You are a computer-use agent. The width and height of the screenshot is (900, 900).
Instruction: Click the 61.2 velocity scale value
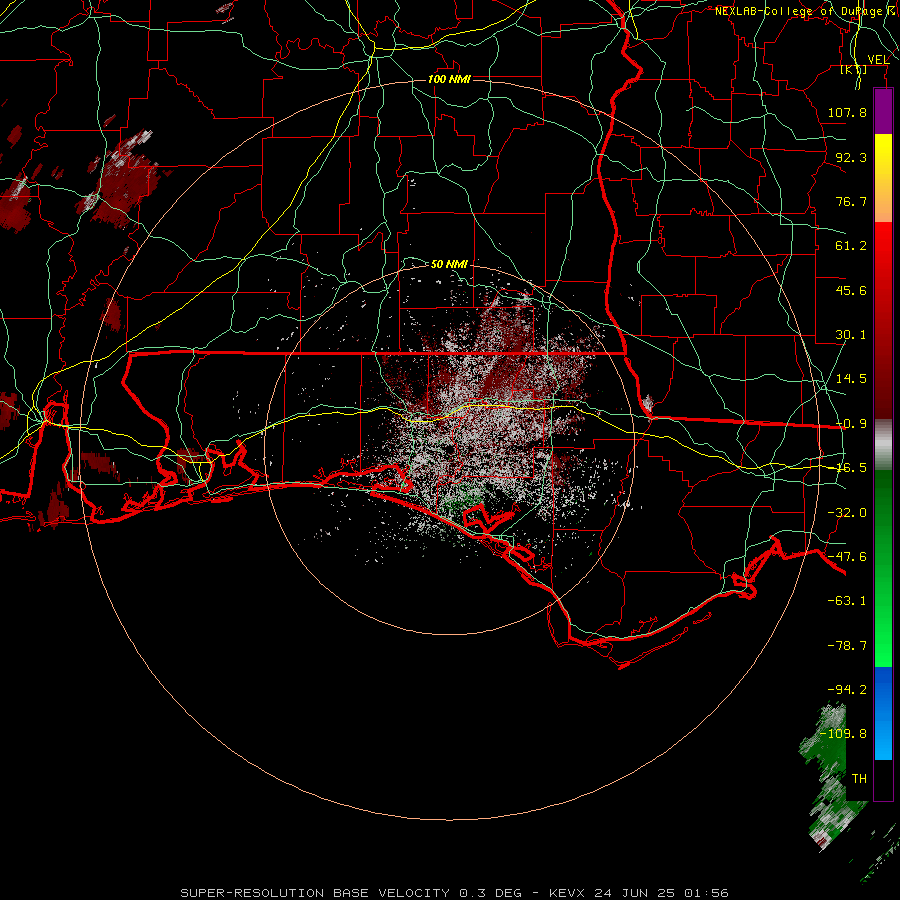pos(851,246)
